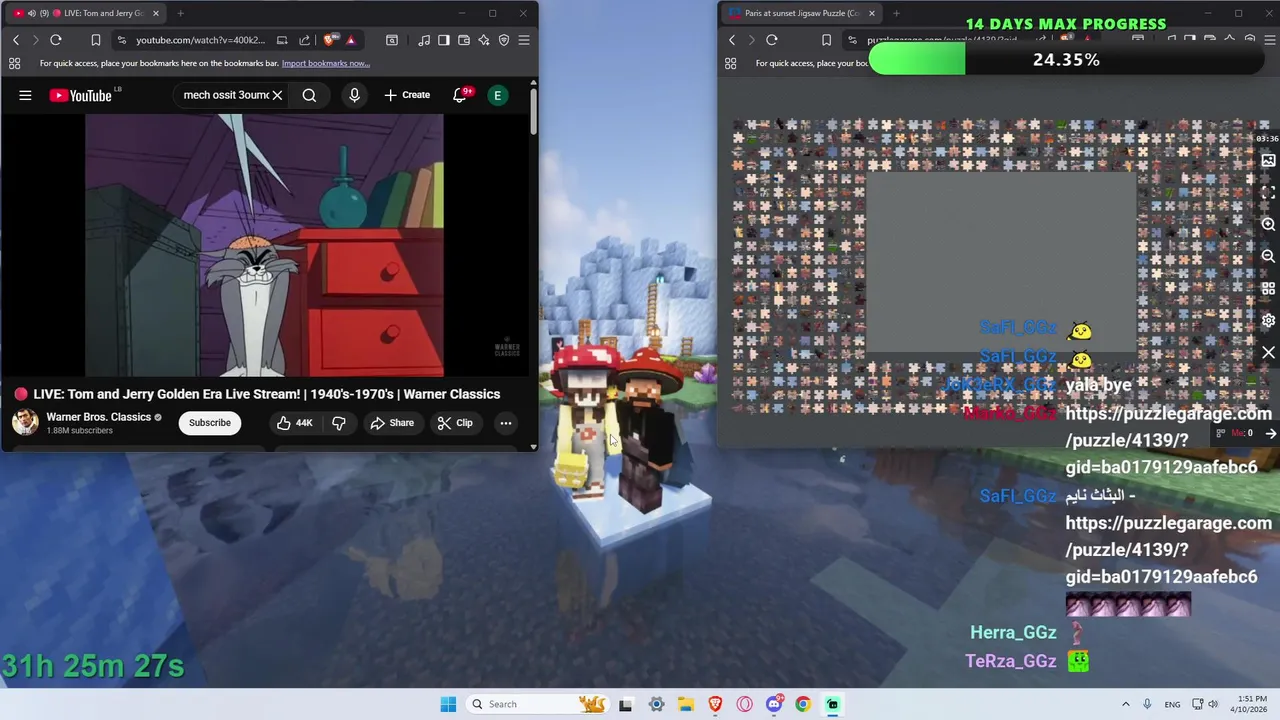Create a Clip of the video
The height and width of the screenshot is (720, 1280).
(x=455, y=423)
